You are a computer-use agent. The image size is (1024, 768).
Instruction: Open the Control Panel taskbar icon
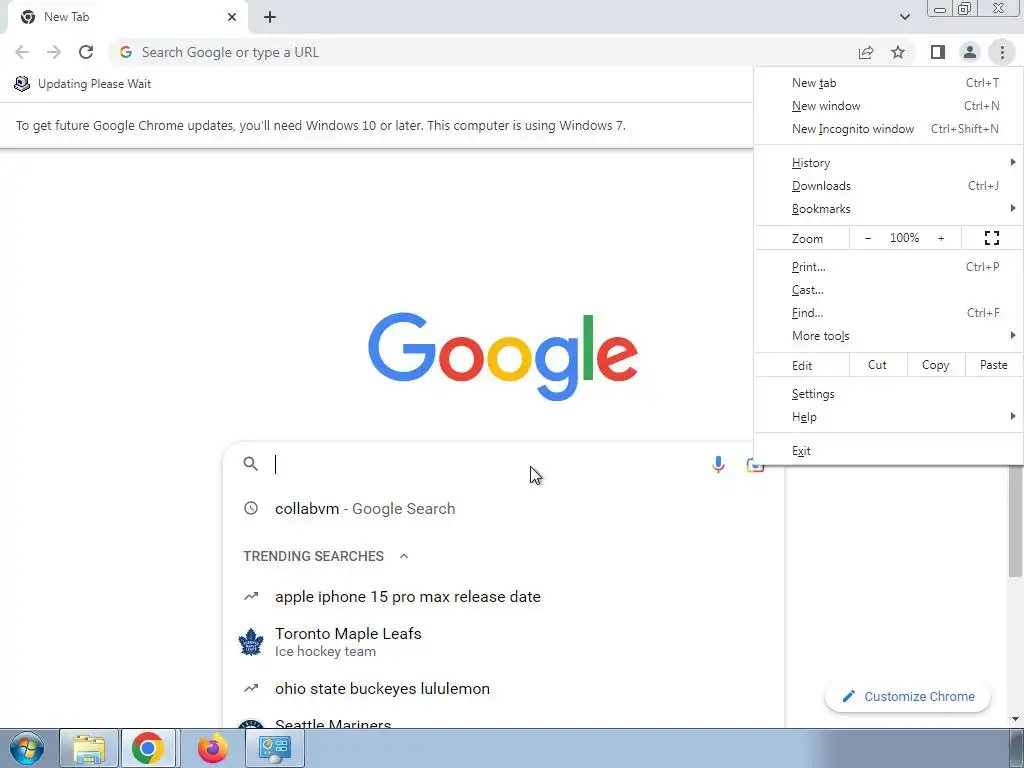(274, 748)
